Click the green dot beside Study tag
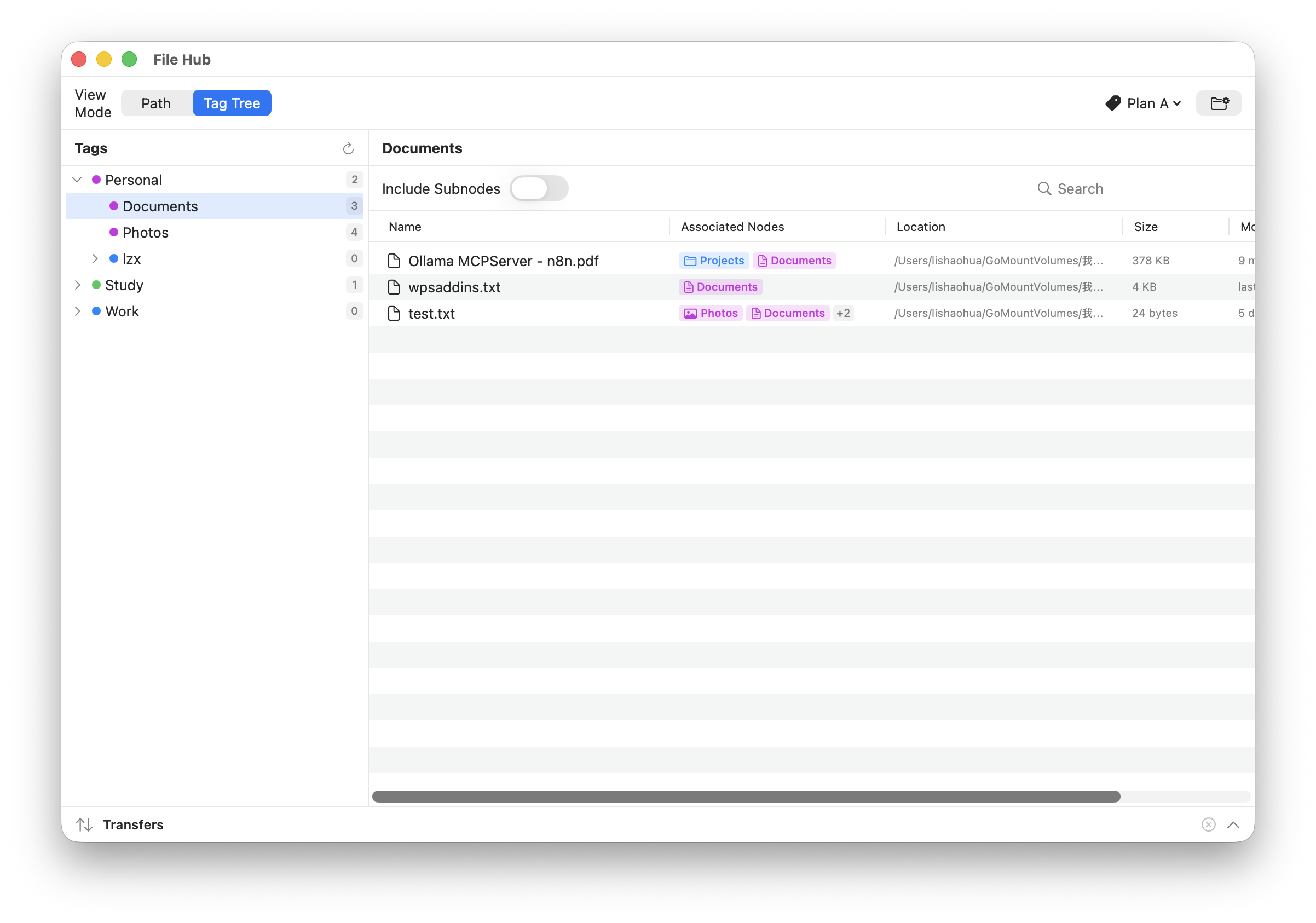This screenshot has width=1316, height=923. [96, 285]
